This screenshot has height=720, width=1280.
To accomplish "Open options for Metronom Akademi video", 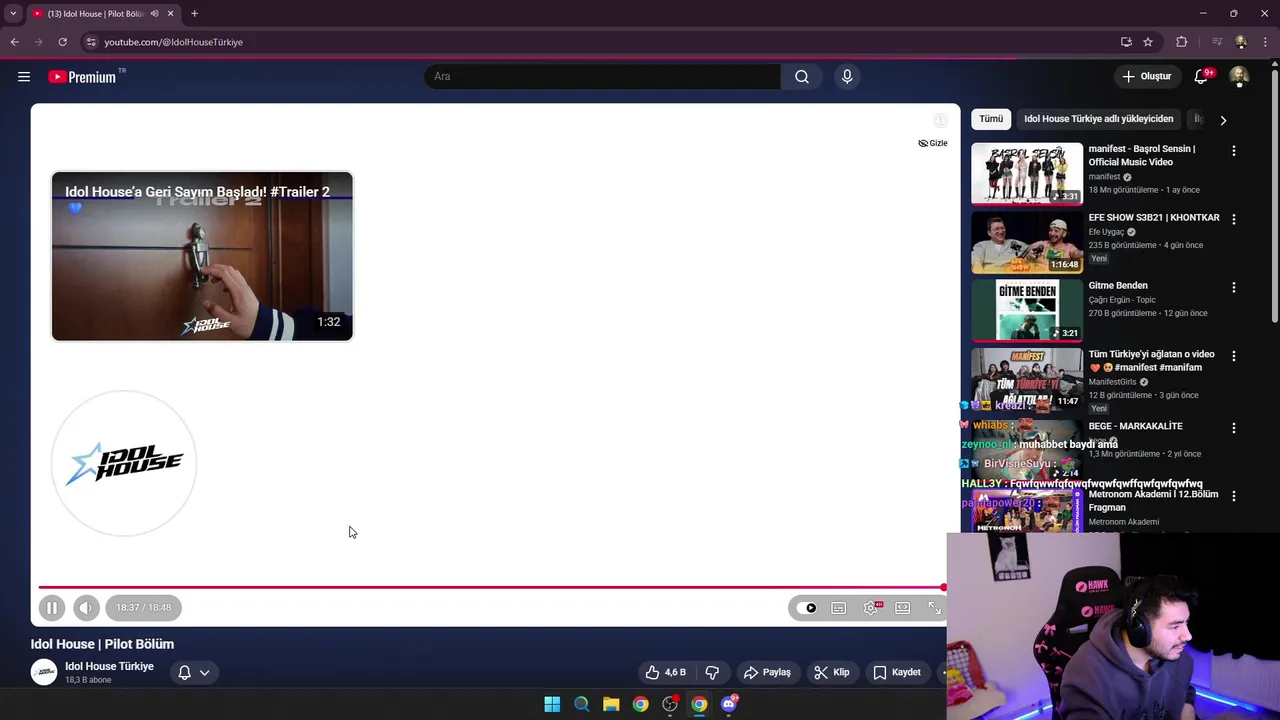I will (1233, 496).
